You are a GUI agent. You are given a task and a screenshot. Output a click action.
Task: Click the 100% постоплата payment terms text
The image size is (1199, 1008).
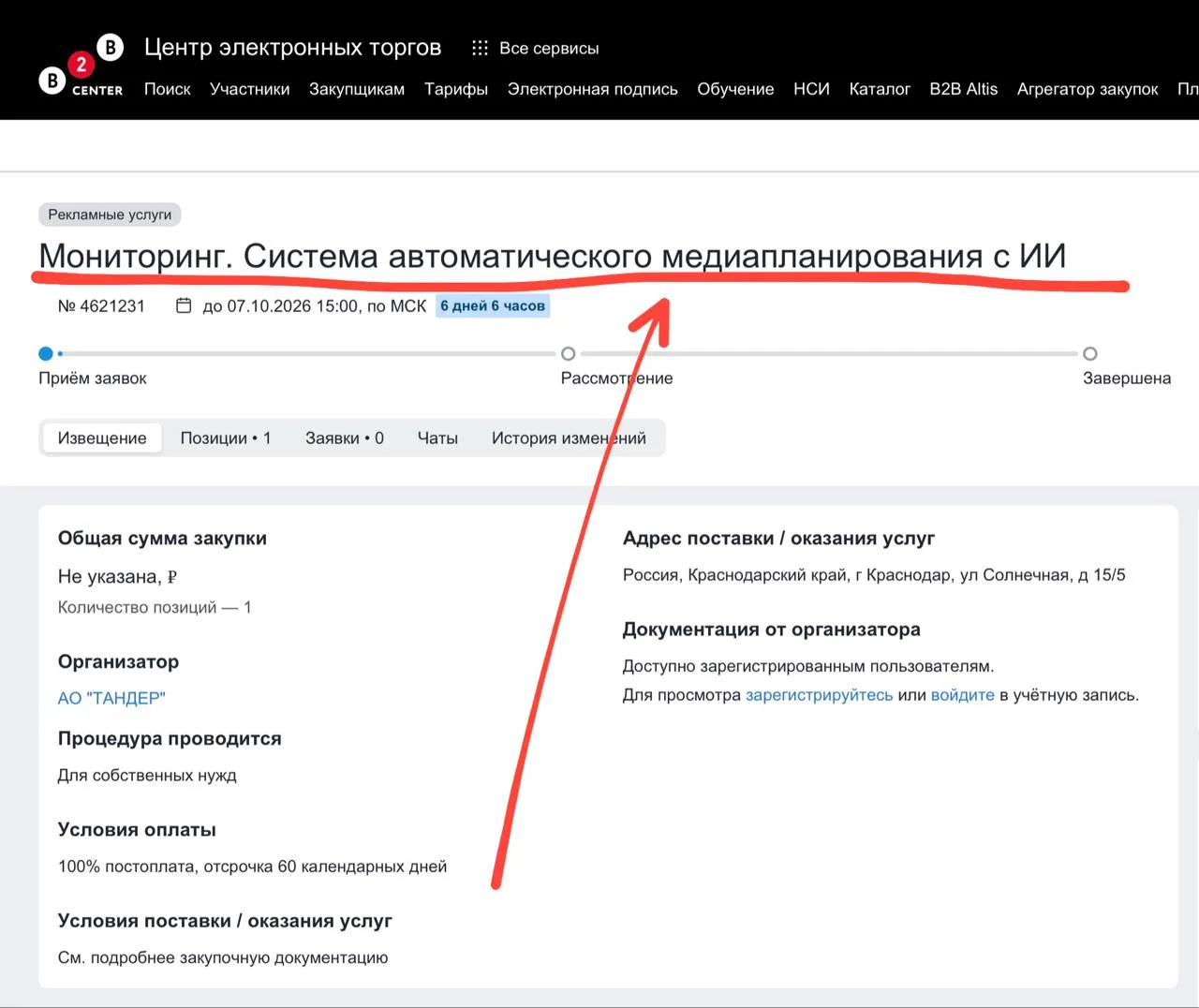[x=252, y=867]
